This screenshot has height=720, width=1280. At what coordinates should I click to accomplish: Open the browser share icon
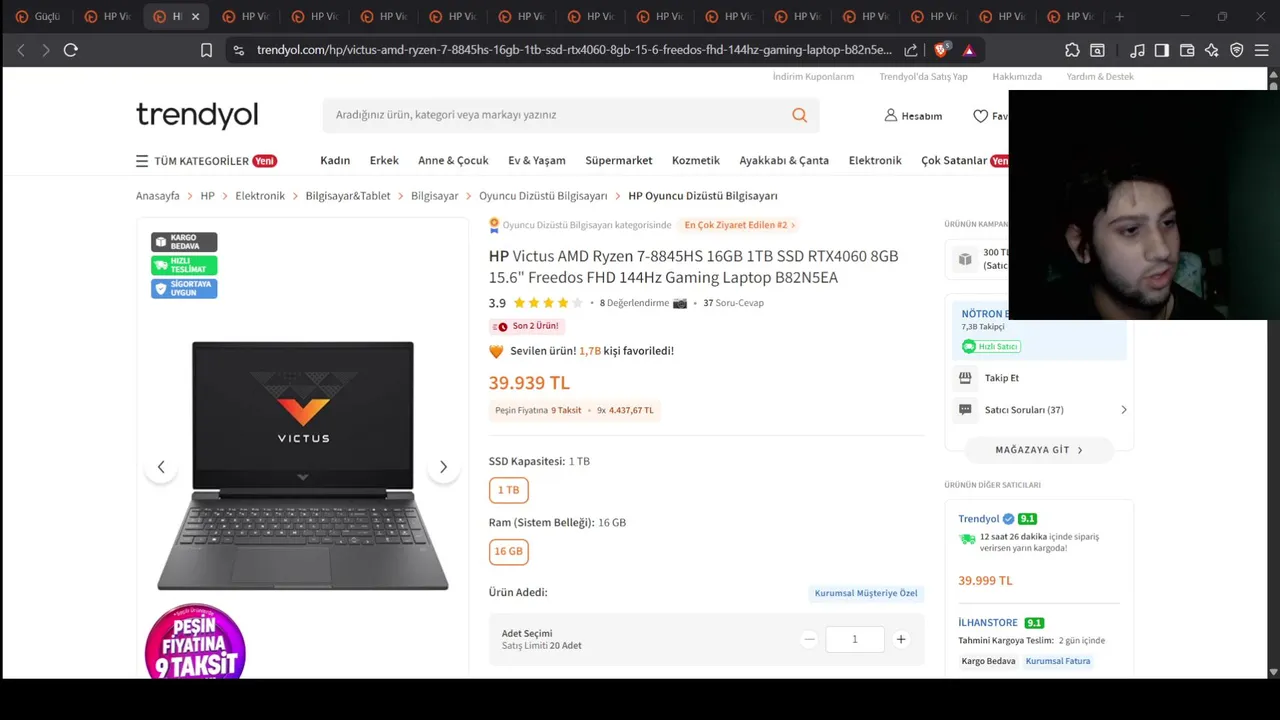[x=911, y=50]
